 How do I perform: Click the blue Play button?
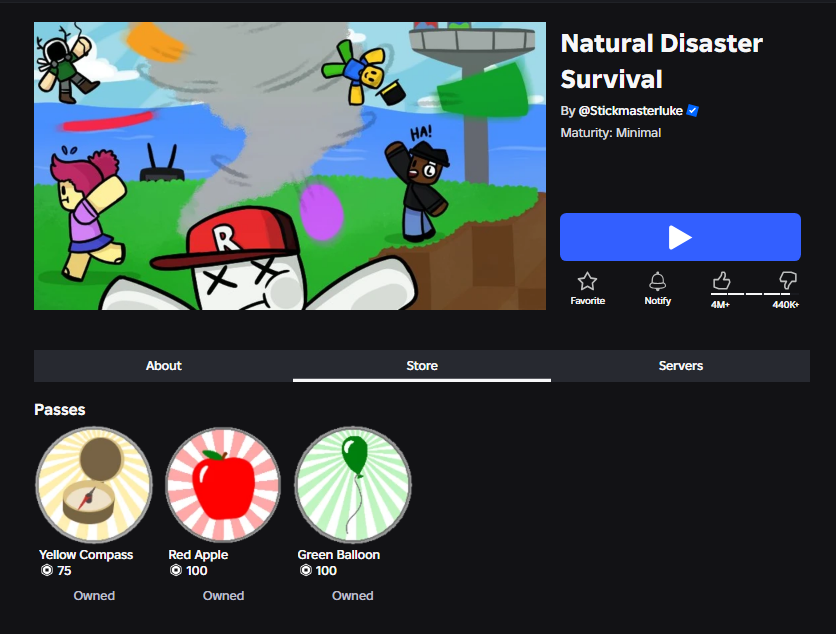680,237
